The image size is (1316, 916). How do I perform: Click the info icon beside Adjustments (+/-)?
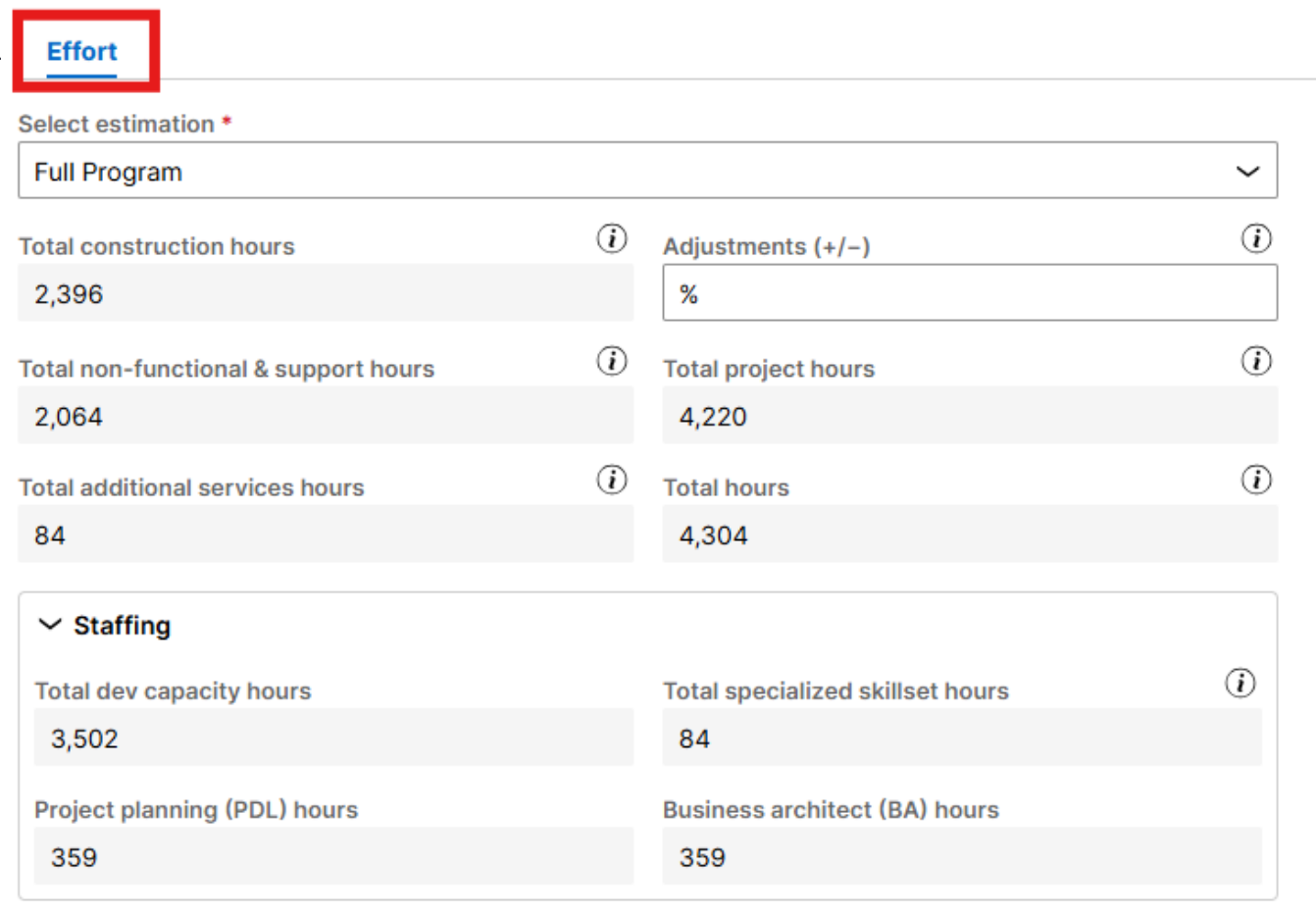[x=1256, y=238]
